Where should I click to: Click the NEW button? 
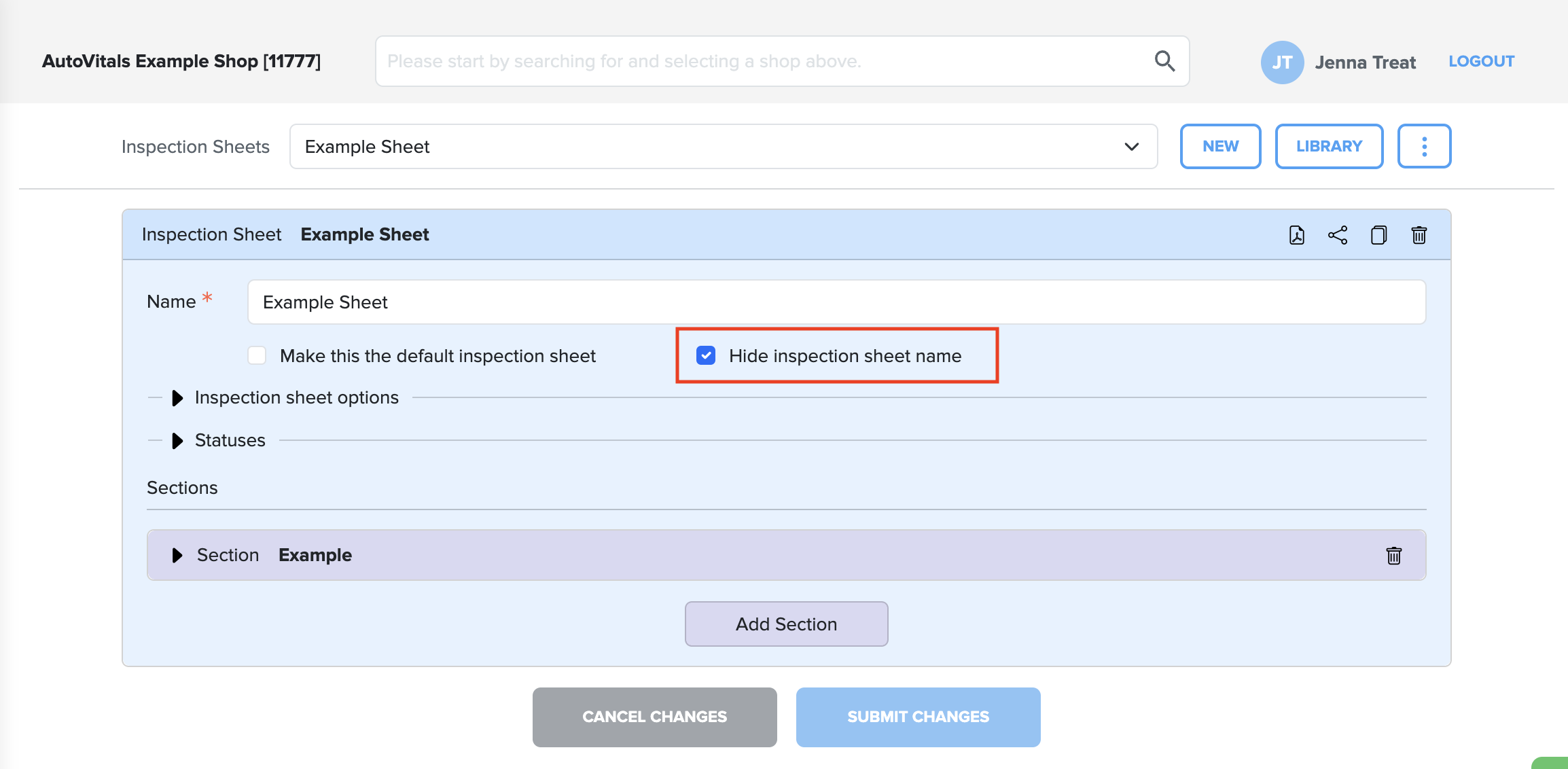[x=1220, y=146]
